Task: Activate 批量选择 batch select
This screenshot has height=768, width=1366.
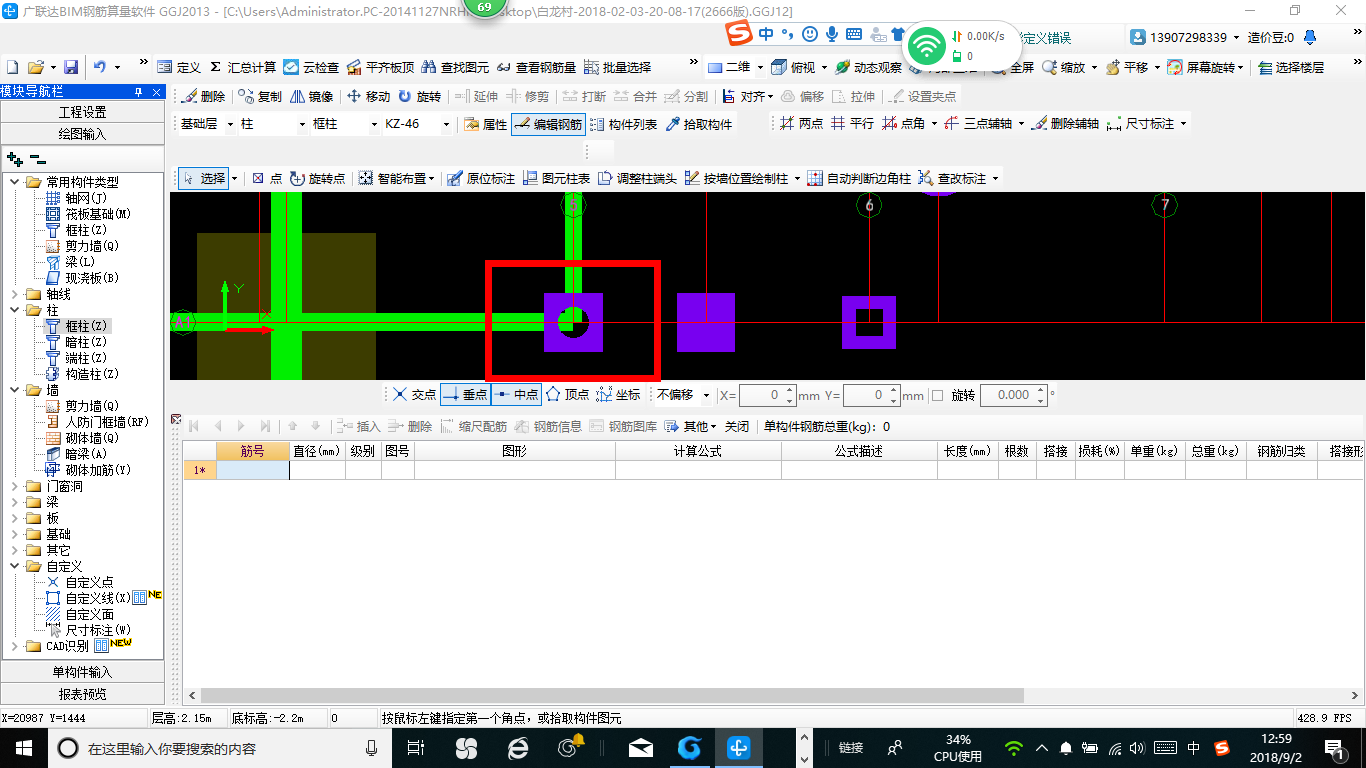Action: point(617,67)
